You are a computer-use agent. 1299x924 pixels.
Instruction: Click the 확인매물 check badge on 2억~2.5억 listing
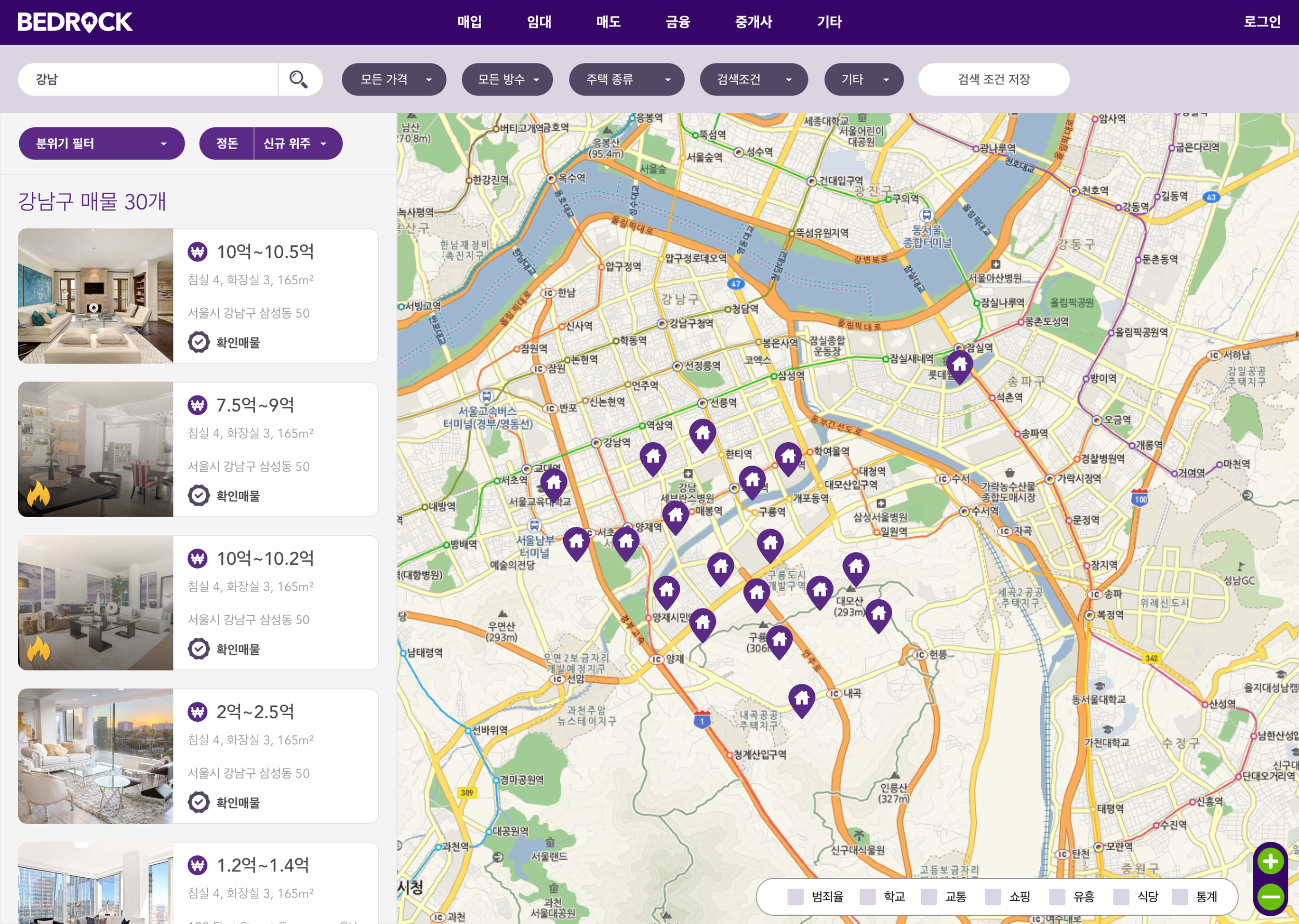click(x=198, y=802)
